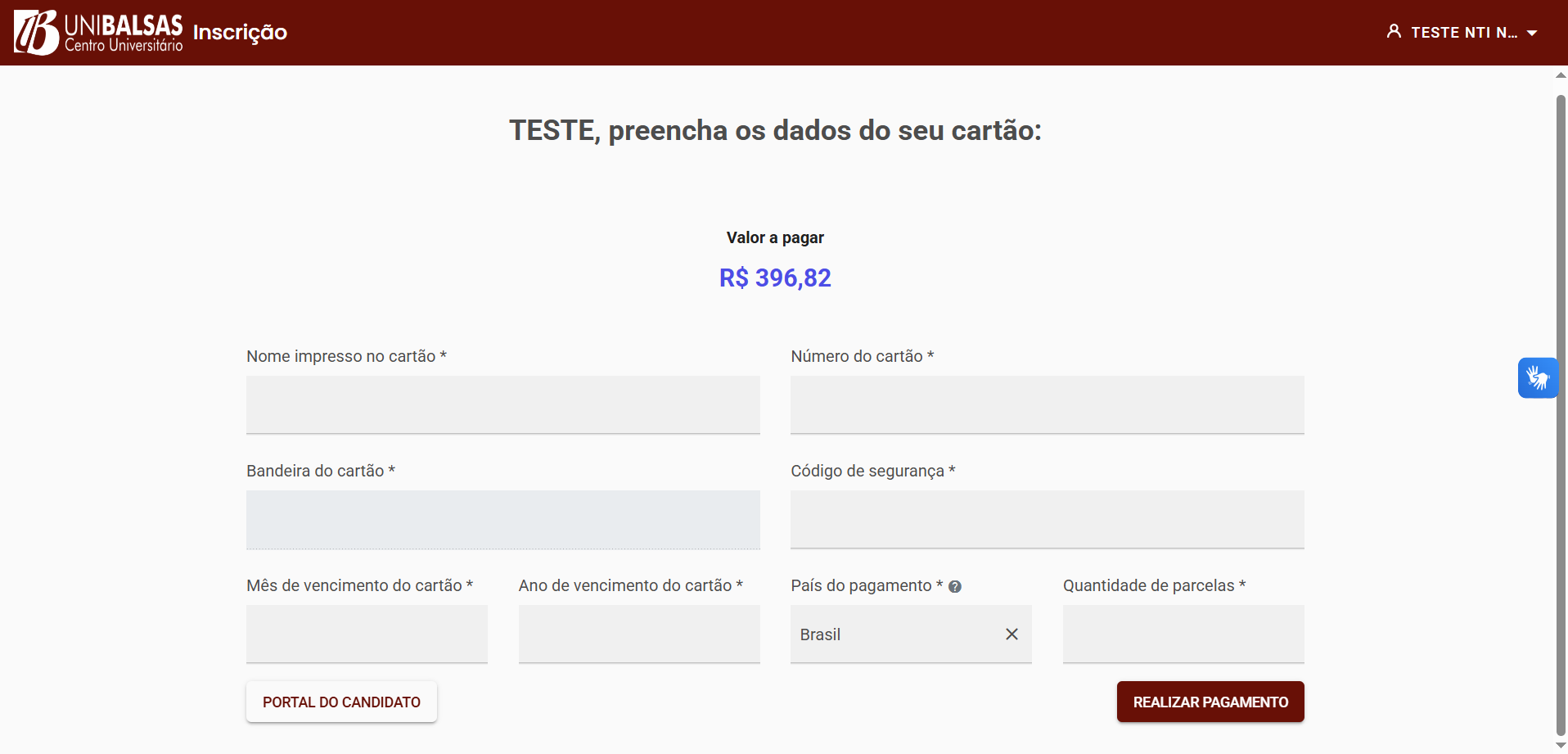1568x754 pixels.
Task: Click the scrollbar up arrow
Action: [1561, 75]
